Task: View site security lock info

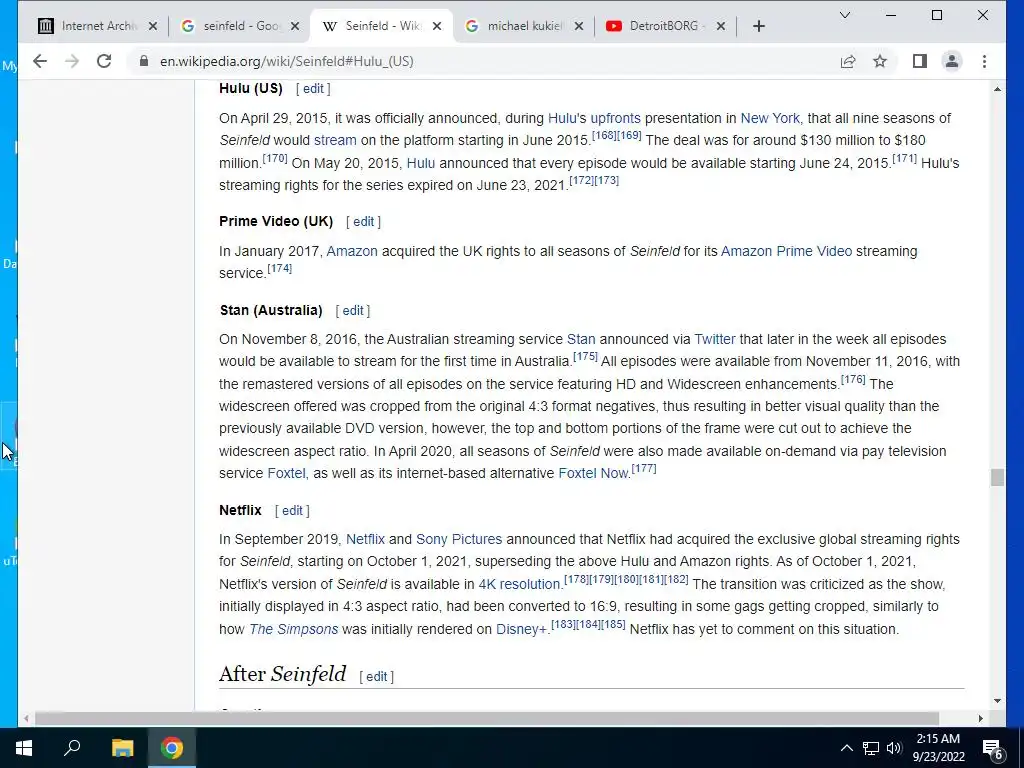Action: tap(144, 61)
